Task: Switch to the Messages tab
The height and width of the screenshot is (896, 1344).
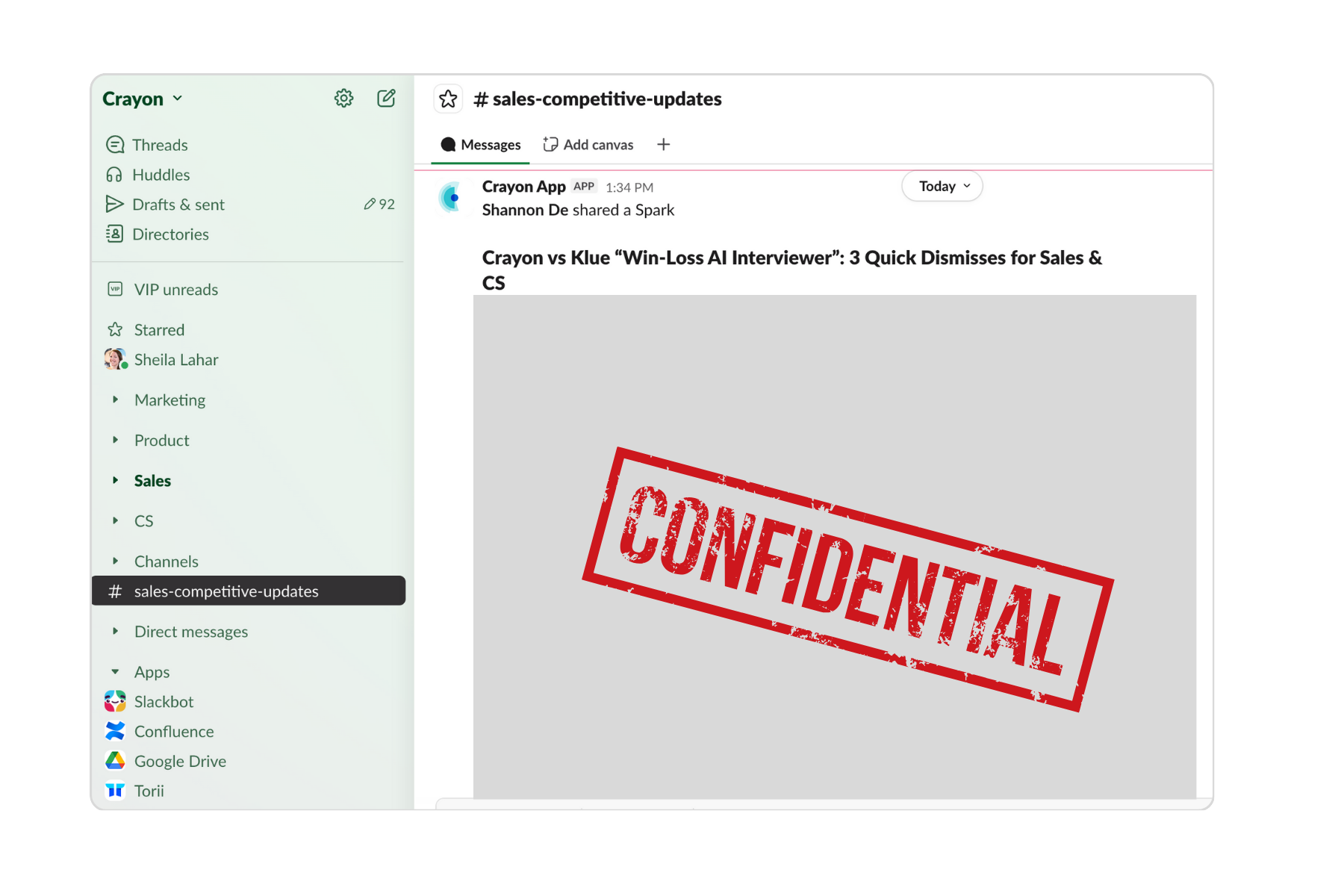Action: [481, 145]
